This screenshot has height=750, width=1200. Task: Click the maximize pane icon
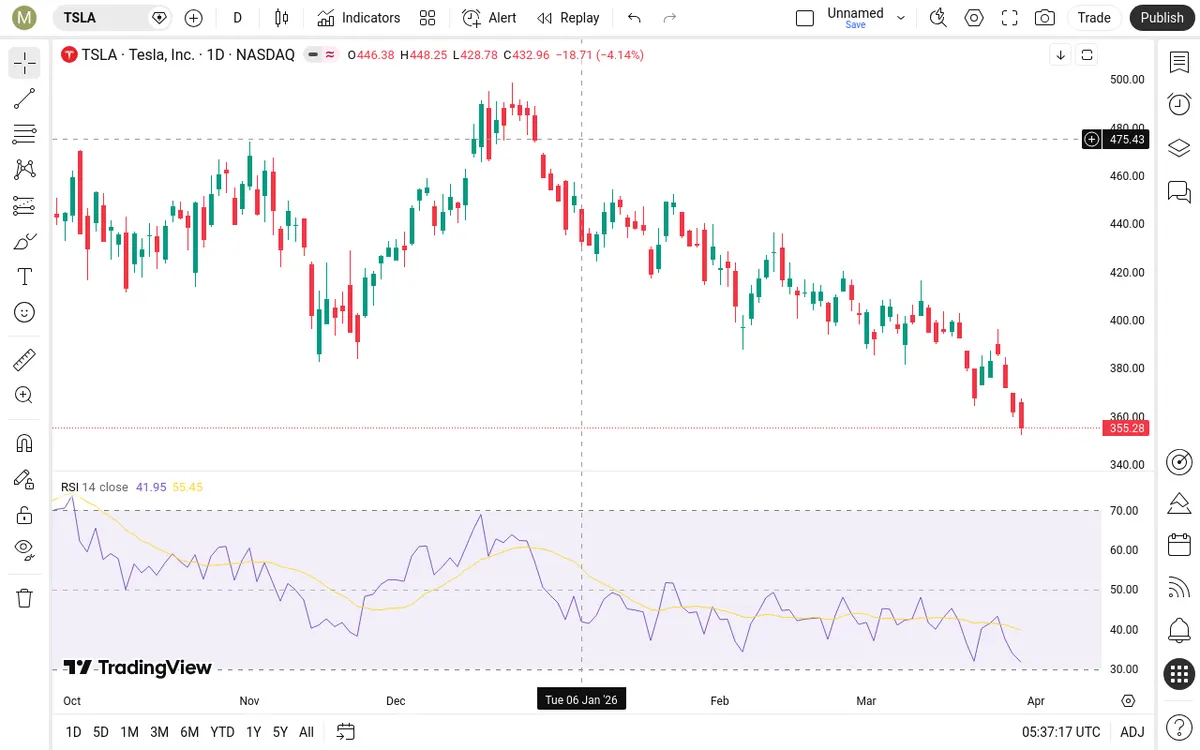(x=1087, y=55)
